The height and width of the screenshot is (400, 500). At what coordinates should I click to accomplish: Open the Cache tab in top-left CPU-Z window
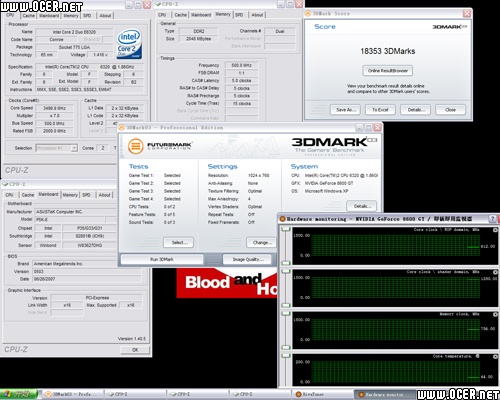pyautogui.click(x=28, y=16)
